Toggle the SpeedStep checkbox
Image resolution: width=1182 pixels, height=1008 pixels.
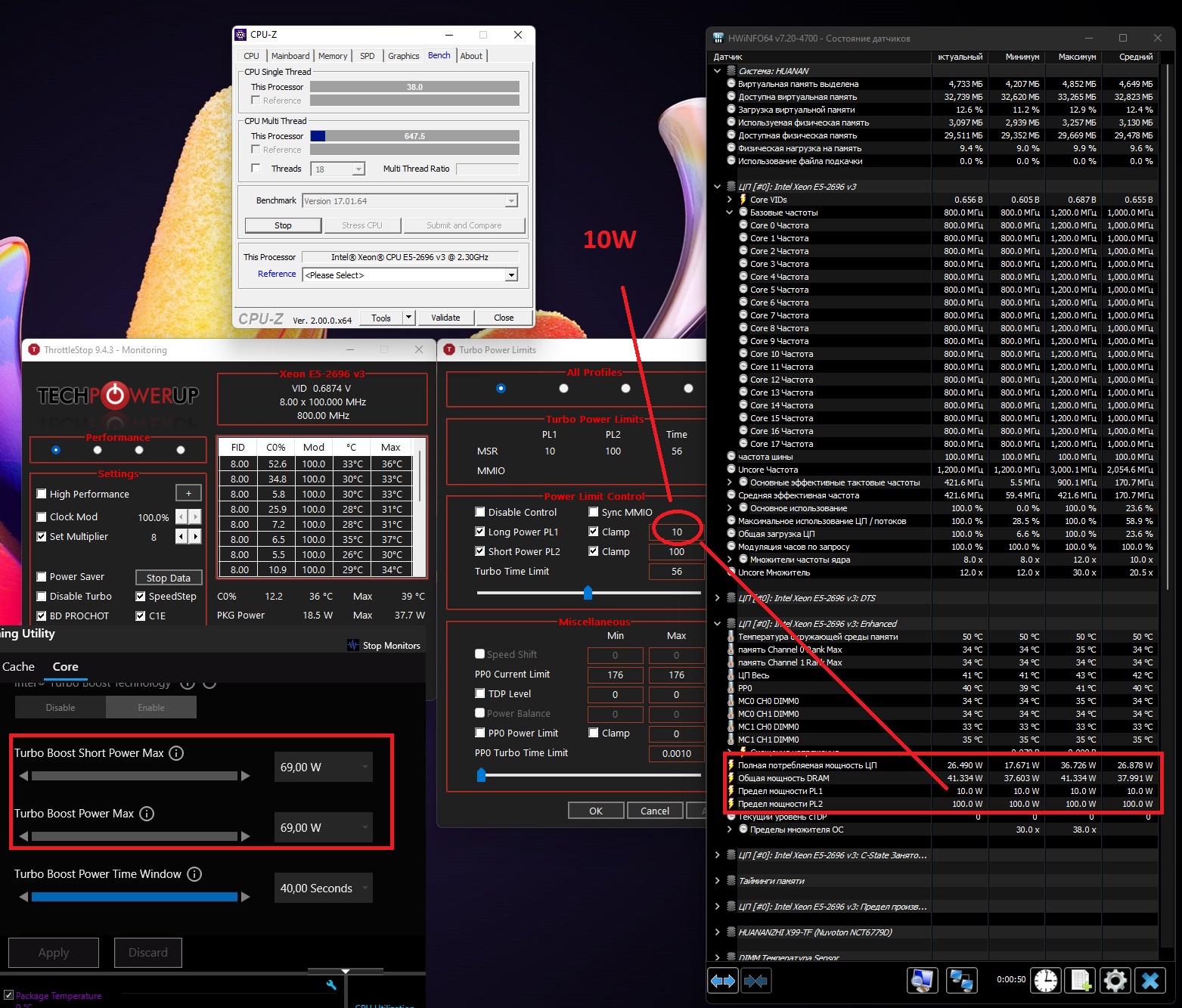[141, 596]
